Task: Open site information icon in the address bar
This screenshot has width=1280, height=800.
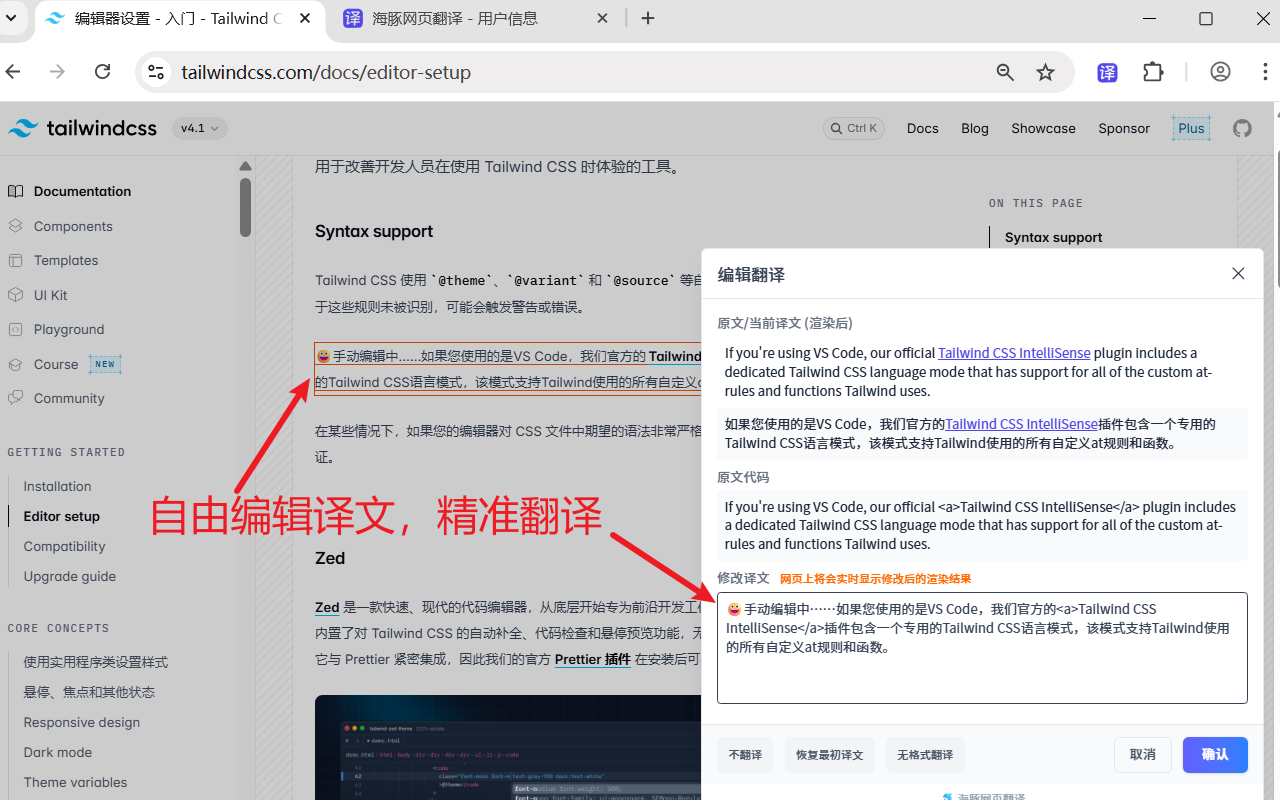Action: point(156,72)
